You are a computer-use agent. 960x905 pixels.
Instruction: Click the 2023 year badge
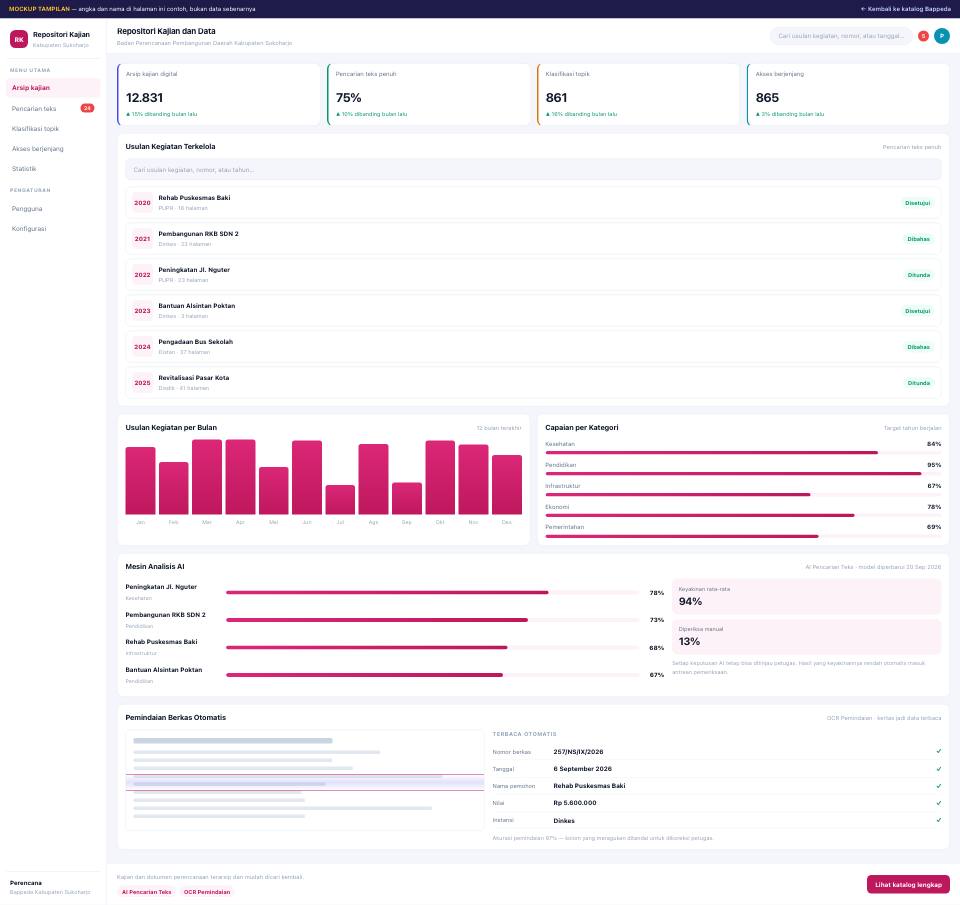(143, 311)
